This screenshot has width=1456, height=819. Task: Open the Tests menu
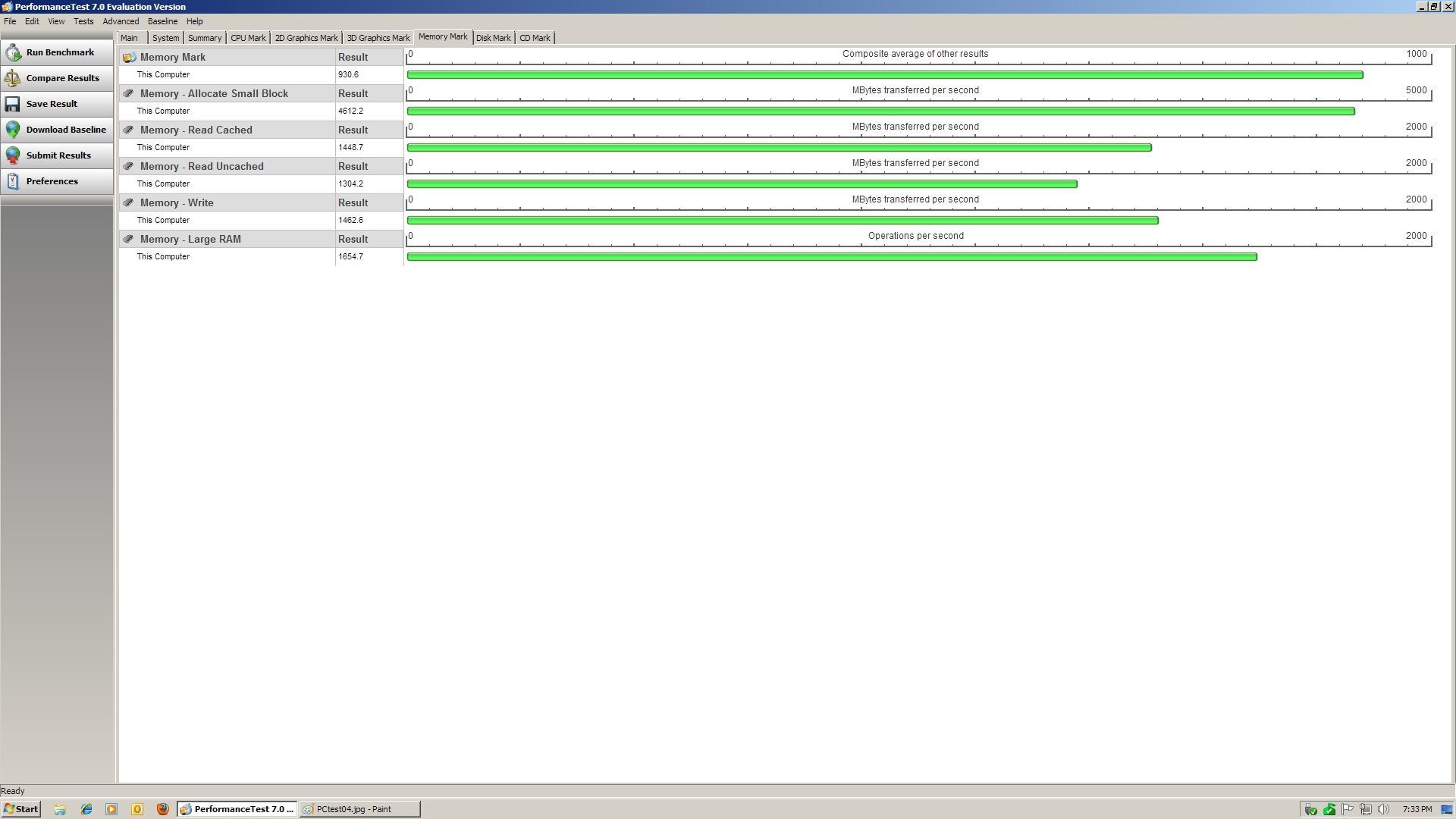point(83,21)
